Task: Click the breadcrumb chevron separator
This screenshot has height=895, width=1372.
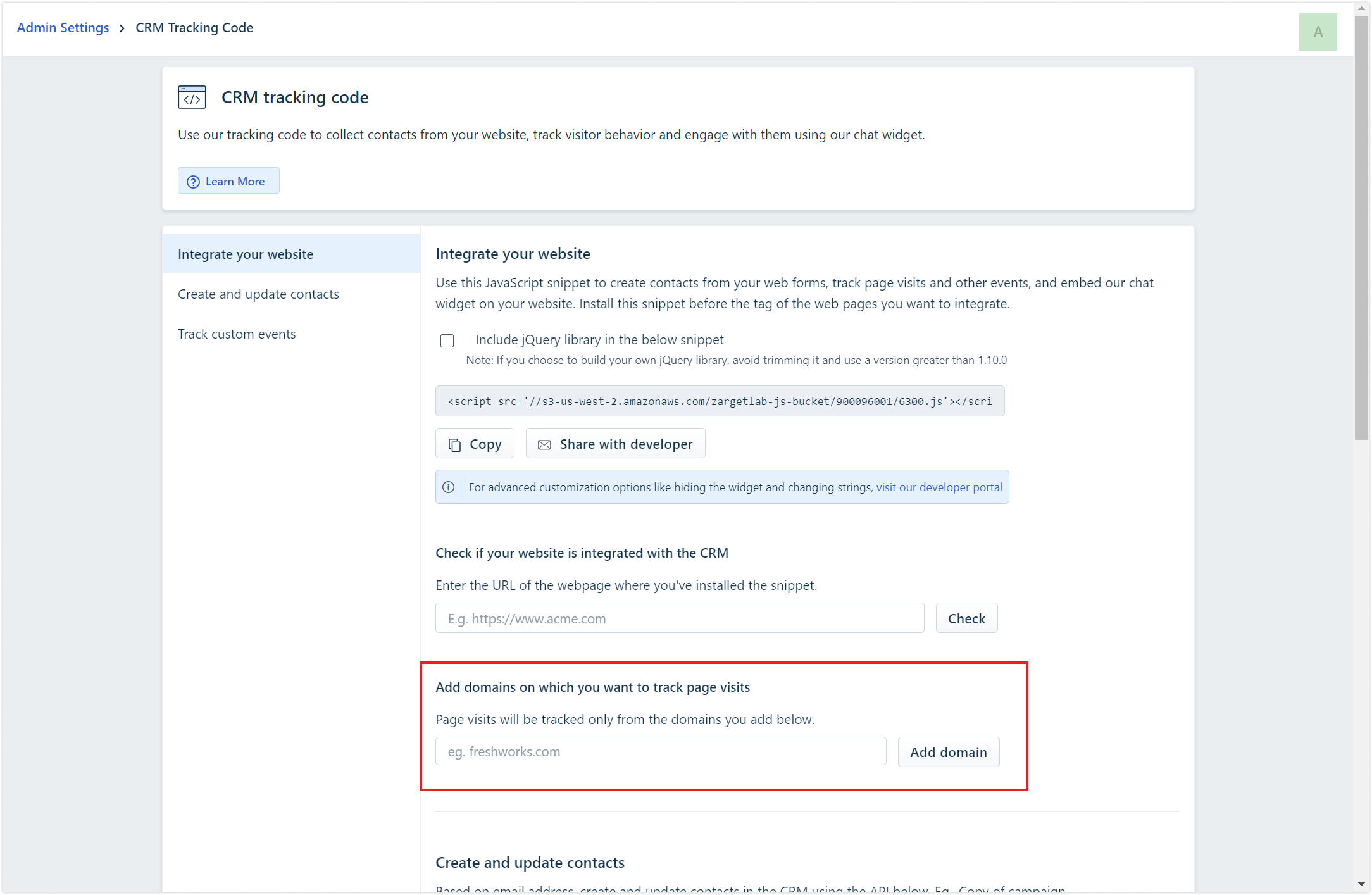Action: pyautogui.click(x=122, y=28)
